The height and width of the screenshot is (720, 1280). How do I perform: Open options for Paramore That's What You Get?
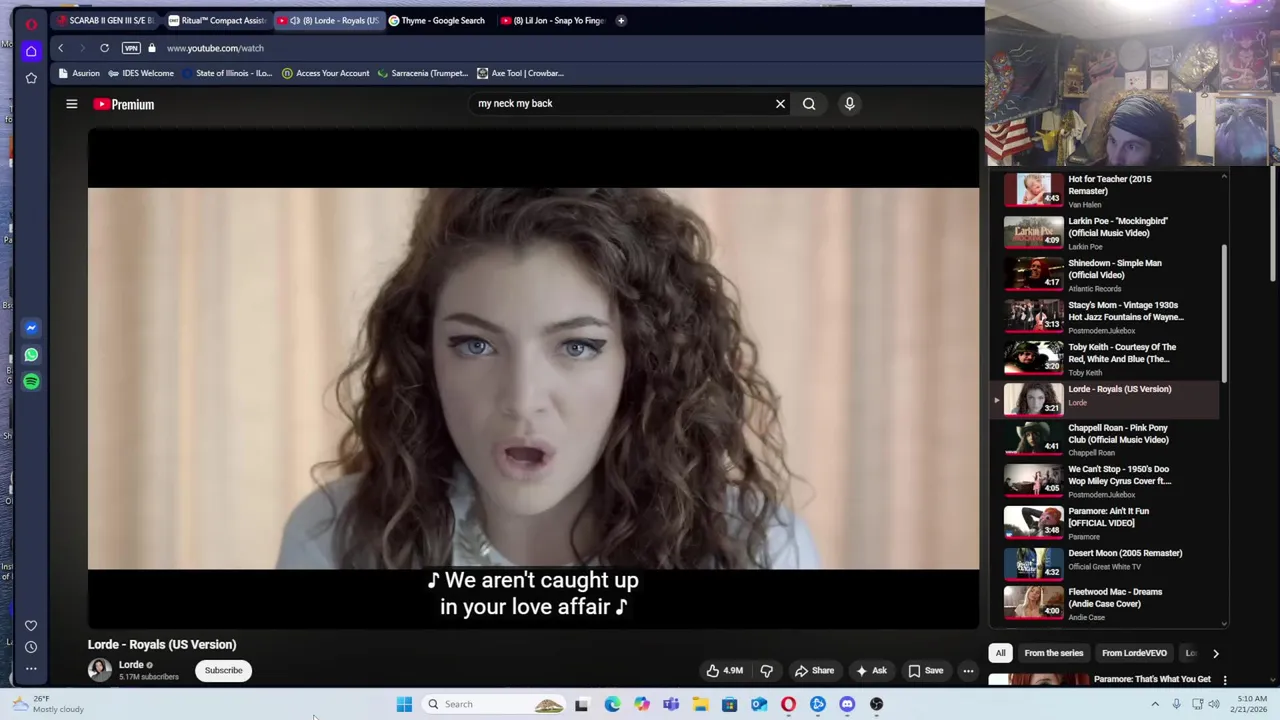click(1224, 679)
